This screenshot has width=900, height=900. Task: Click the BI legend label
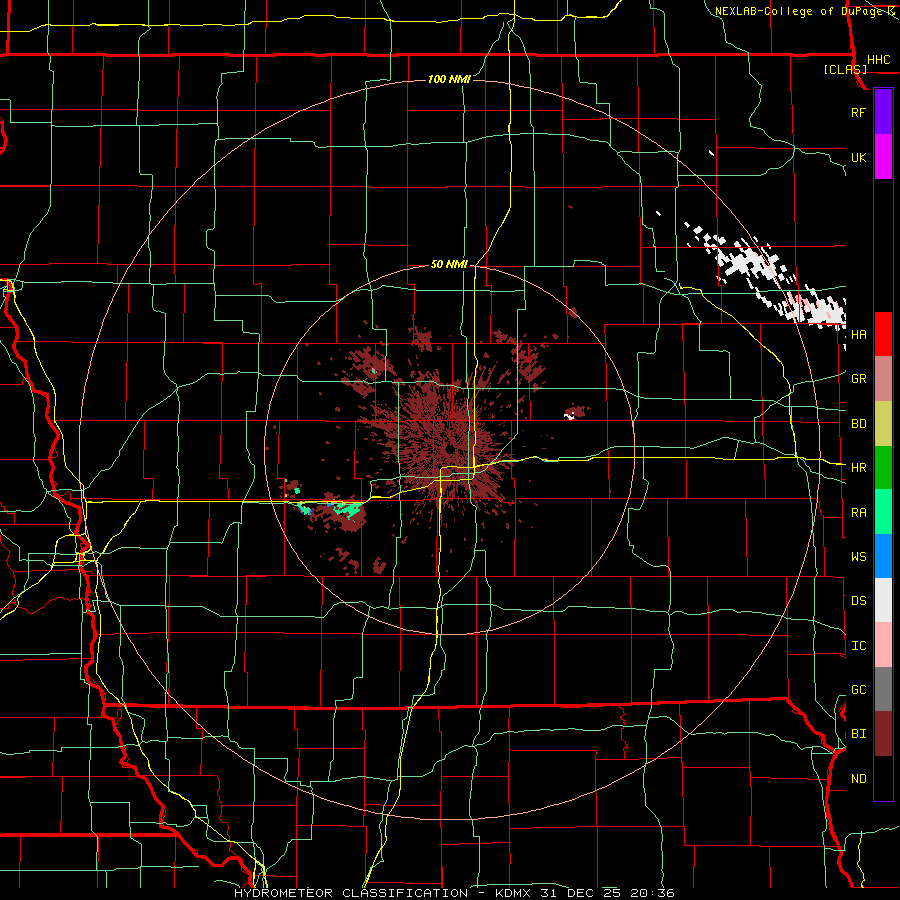pos(858,734)
